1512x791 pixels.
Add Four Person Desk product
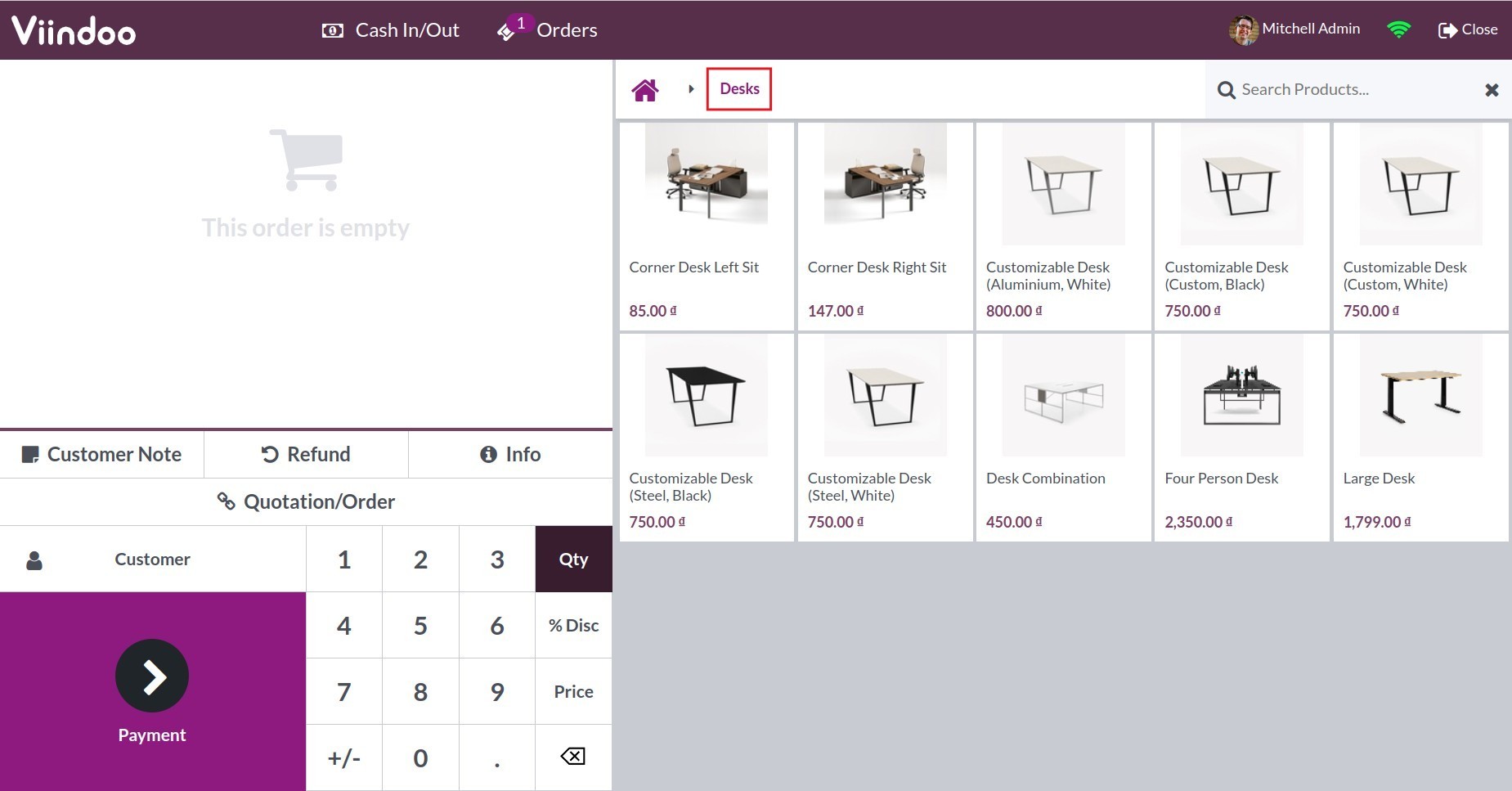coord(1241,438)
